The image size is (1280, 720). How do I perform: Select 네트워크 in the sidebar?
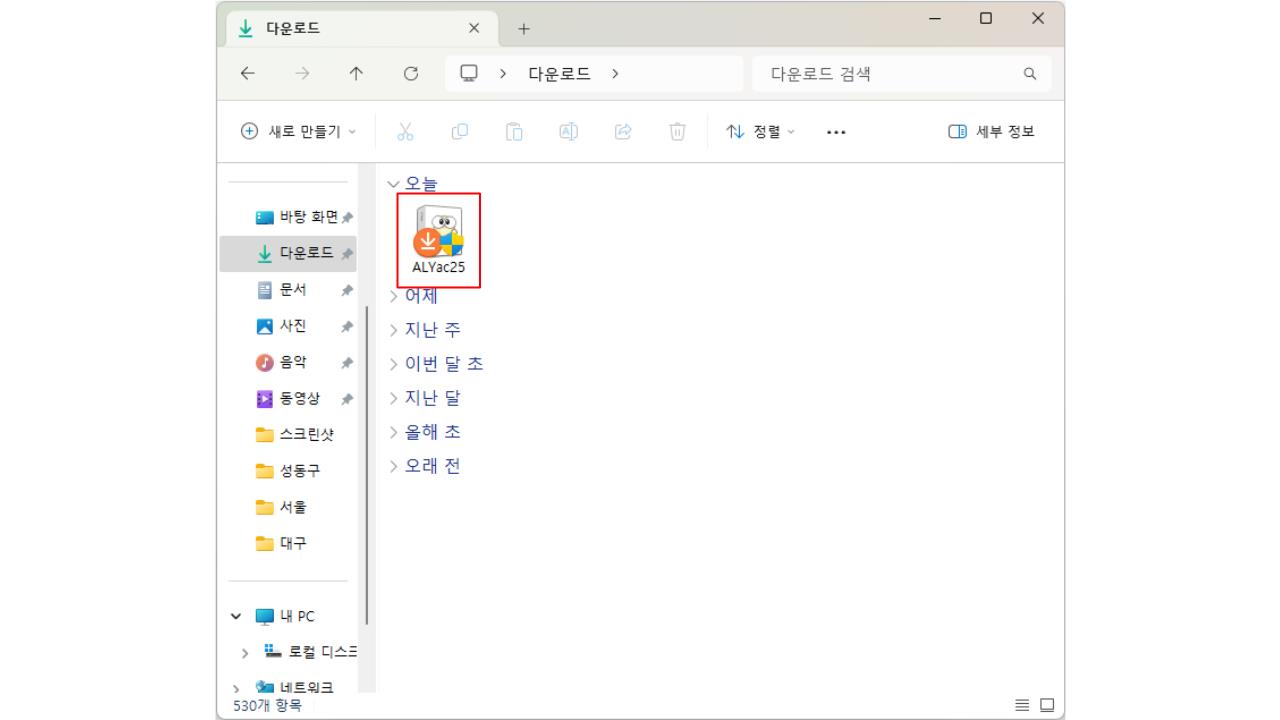295,687
